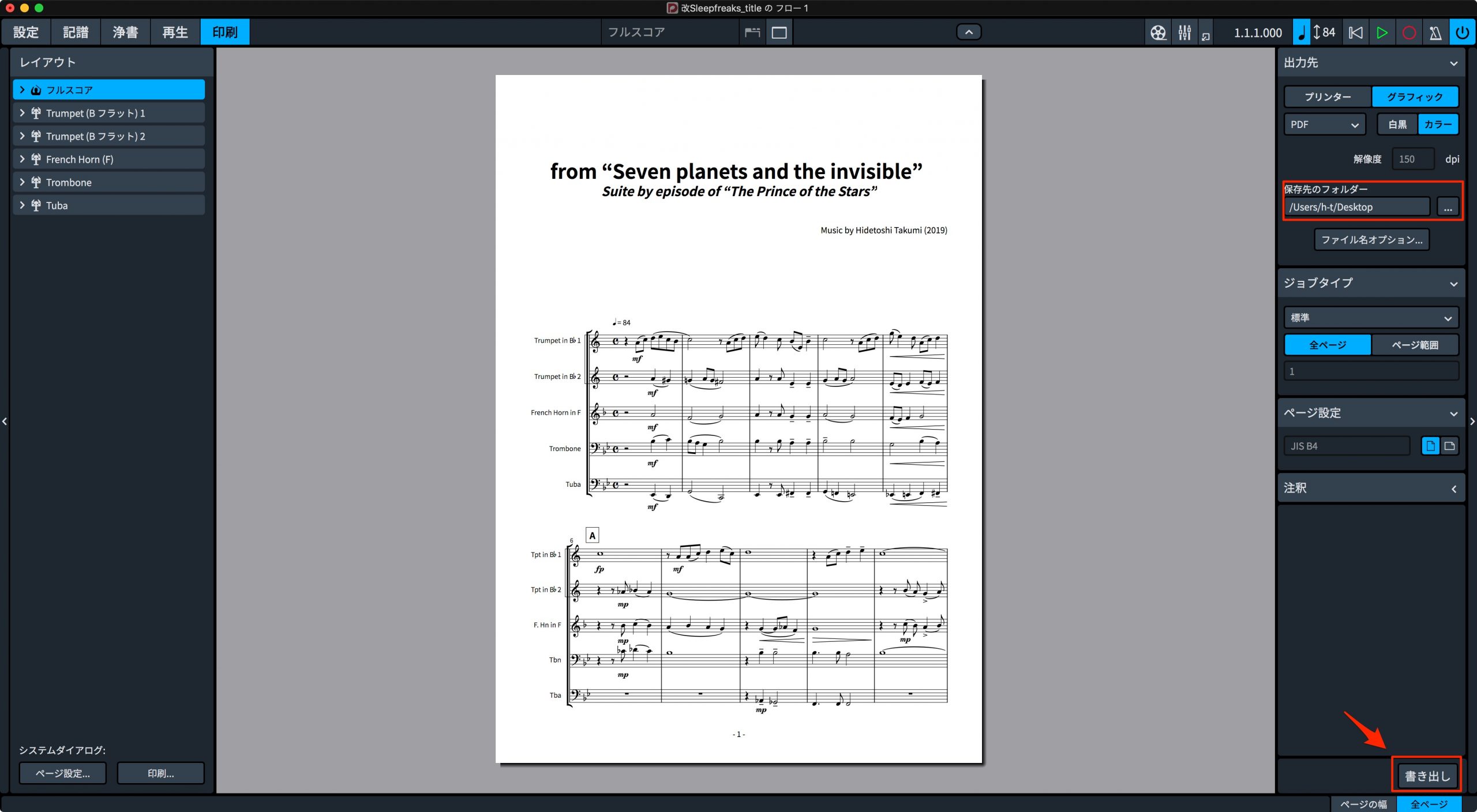Click the Trumpet (B フラット) 1 instrument icon
1477x812 pixels.
coord(36,113)
